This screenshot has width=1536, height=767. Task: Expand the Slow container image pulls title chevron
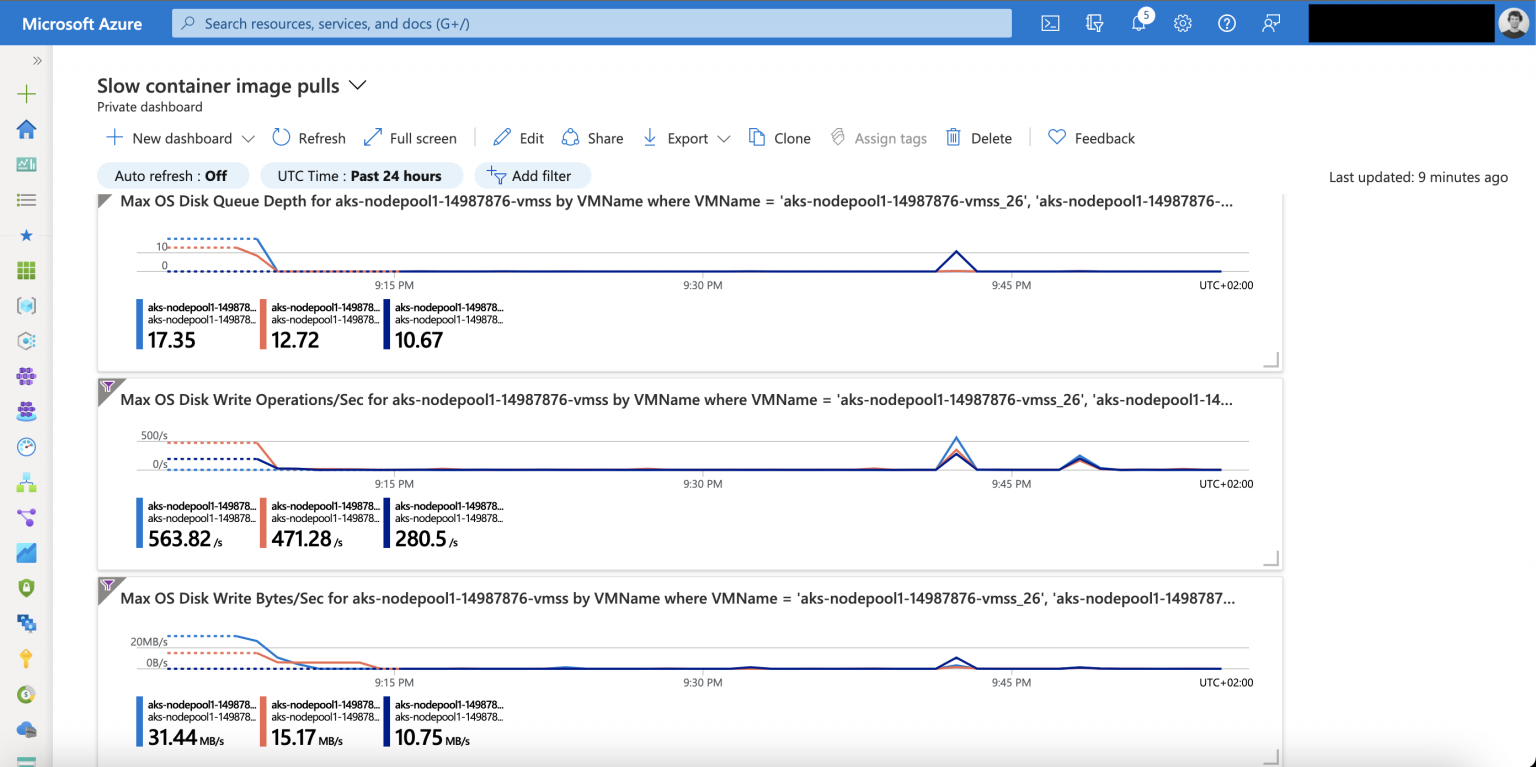tap(357, 85)
